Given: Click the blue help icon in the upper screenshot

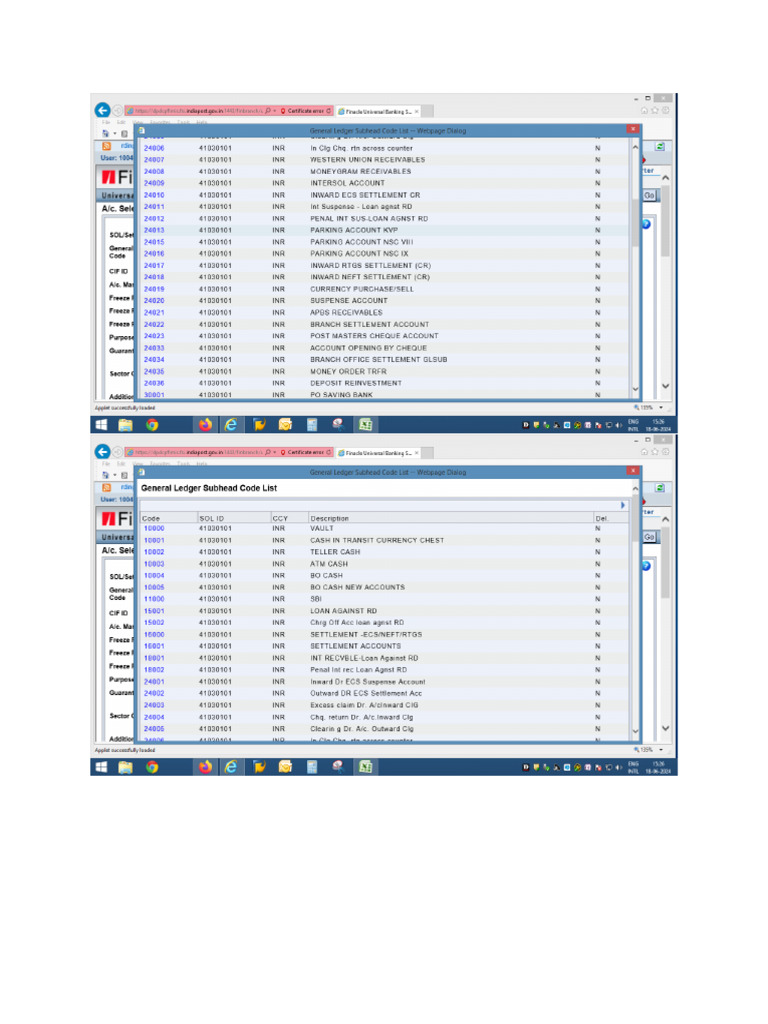Looking at the screenshot, I should click(646, 224).
